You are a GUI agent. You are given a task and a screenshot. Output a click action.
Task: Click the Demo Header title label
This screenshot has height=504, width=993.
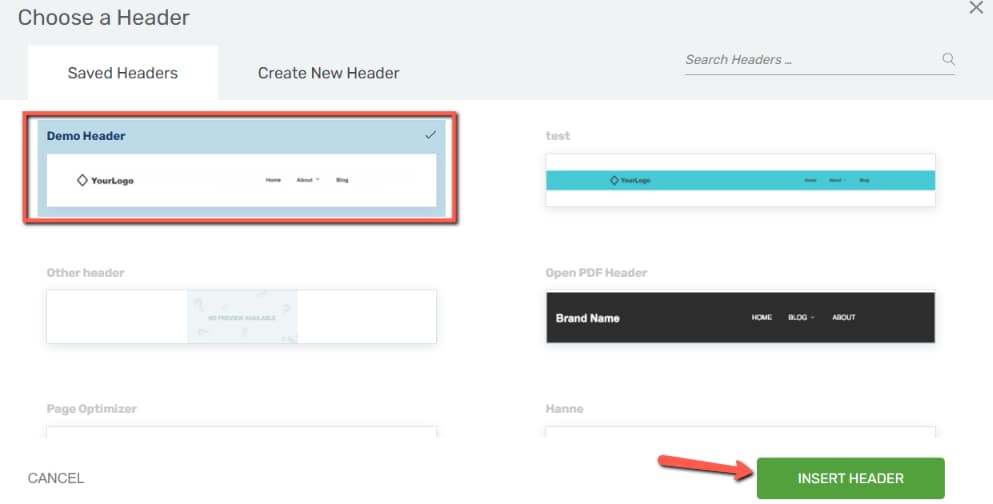(x=86, y=135)
